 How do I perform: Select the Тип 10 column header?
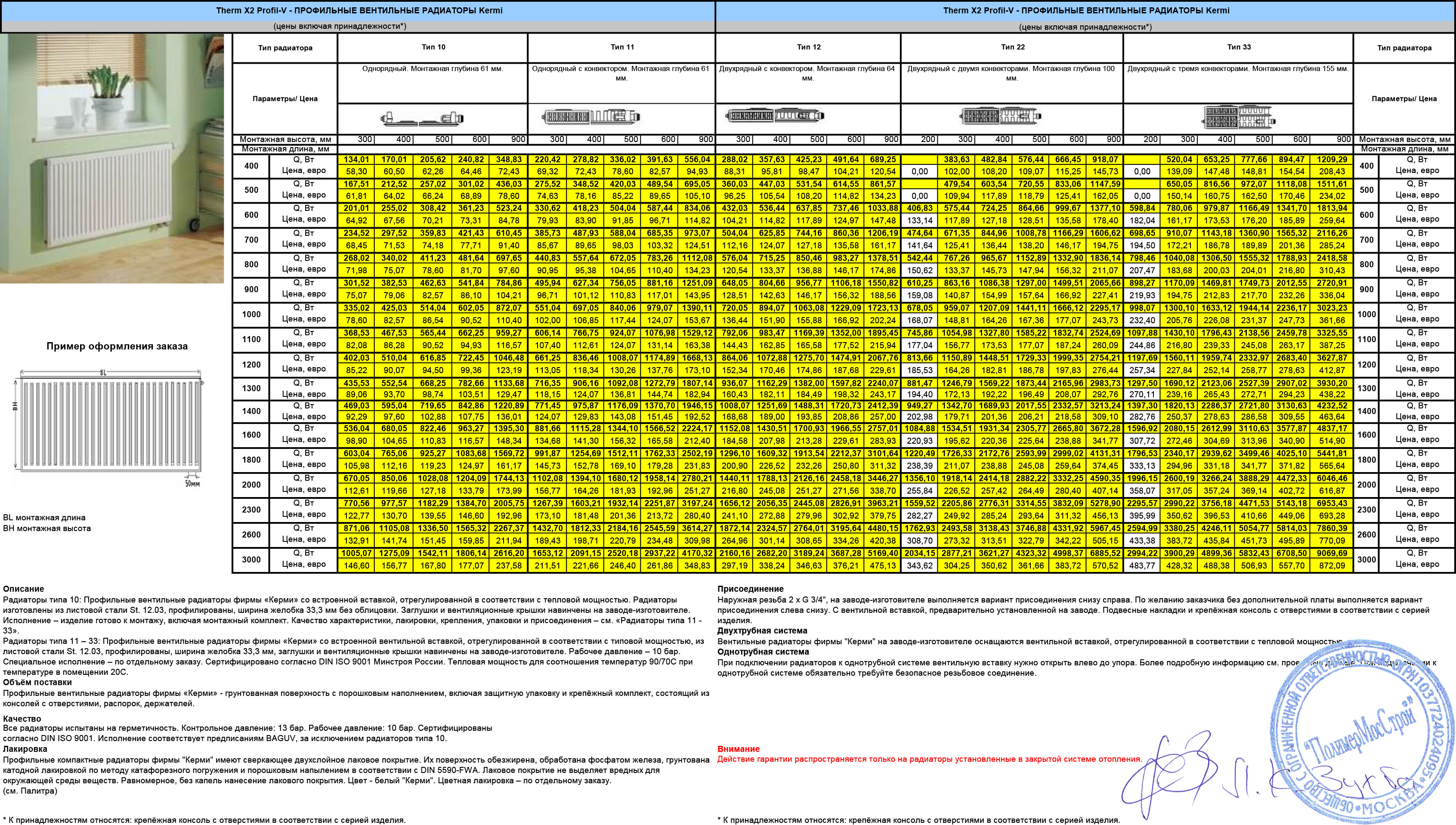(x=433, y=47)
